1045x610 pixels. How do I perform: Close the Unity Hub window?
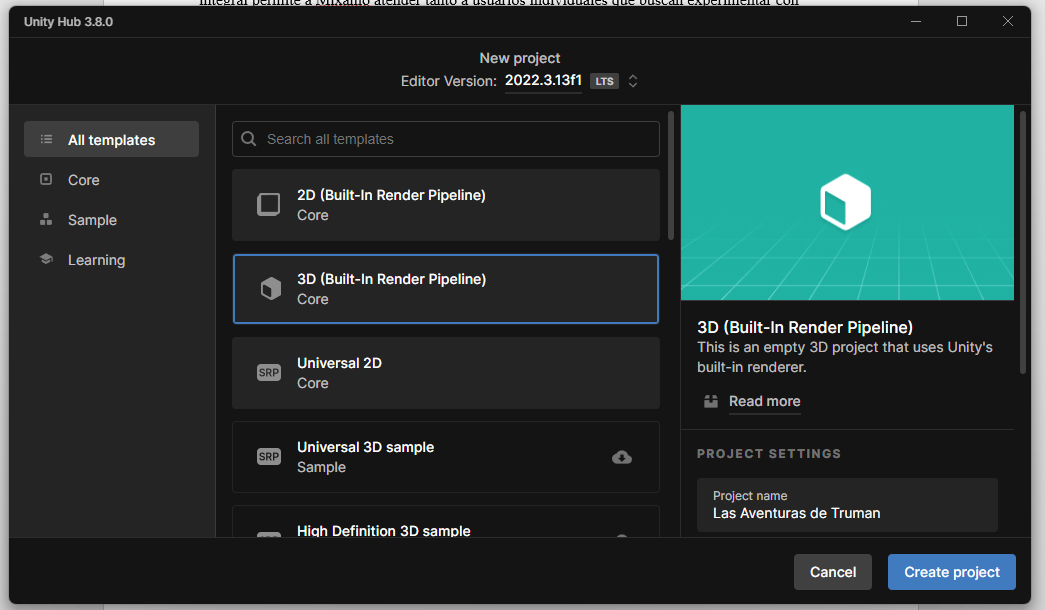click(1008, 21)
